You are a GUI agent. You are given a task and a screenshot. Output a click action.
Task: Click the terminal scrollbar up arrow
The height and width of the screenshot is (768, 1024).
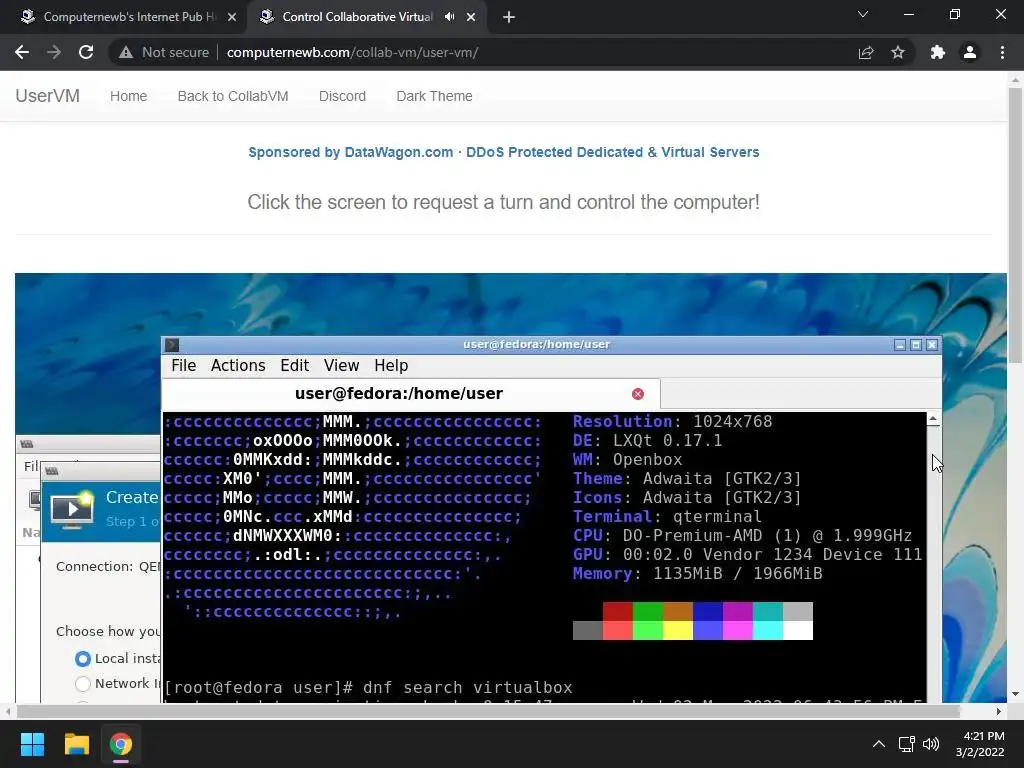point(934,419)
